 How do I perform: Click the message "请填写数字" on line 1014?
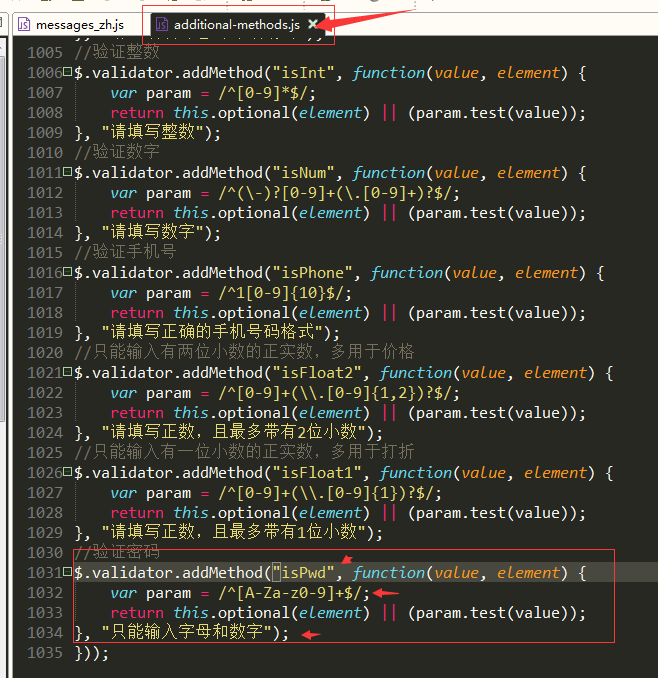(x=153, y=232)
